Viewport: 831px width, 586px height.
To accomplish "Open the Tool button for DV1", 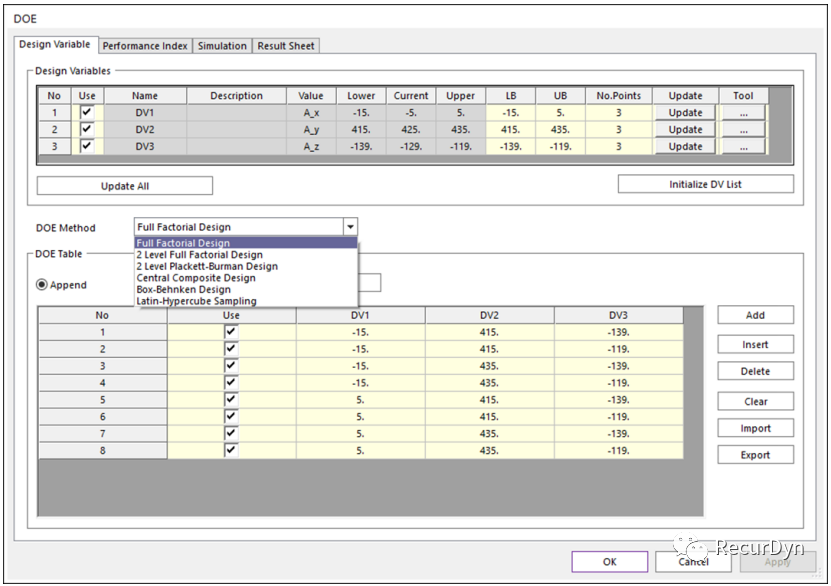I will click(743, 113).
